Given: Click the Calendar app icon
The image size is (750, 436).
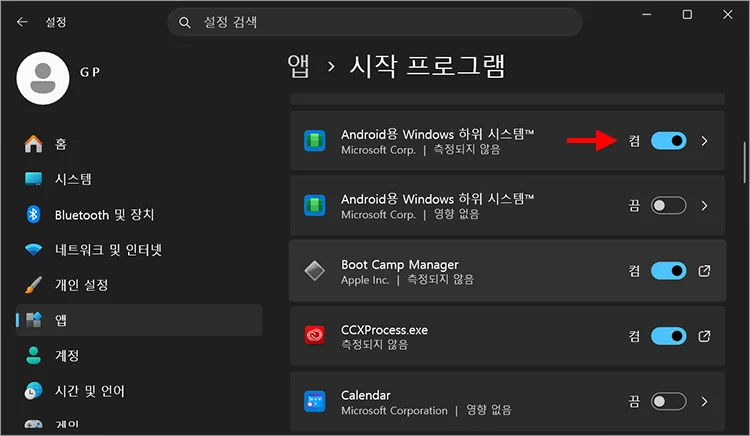Looking at the screenshot, I should (x=315, y=401).
